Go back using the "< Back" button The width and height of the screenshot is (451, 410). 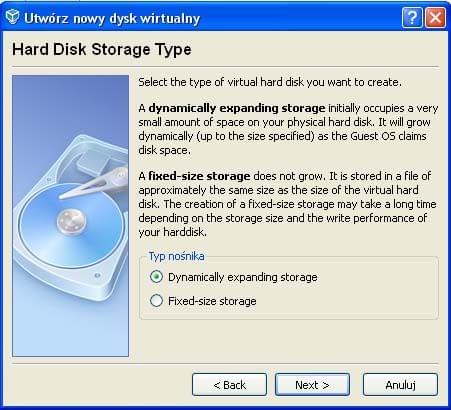tap(229, 385)
